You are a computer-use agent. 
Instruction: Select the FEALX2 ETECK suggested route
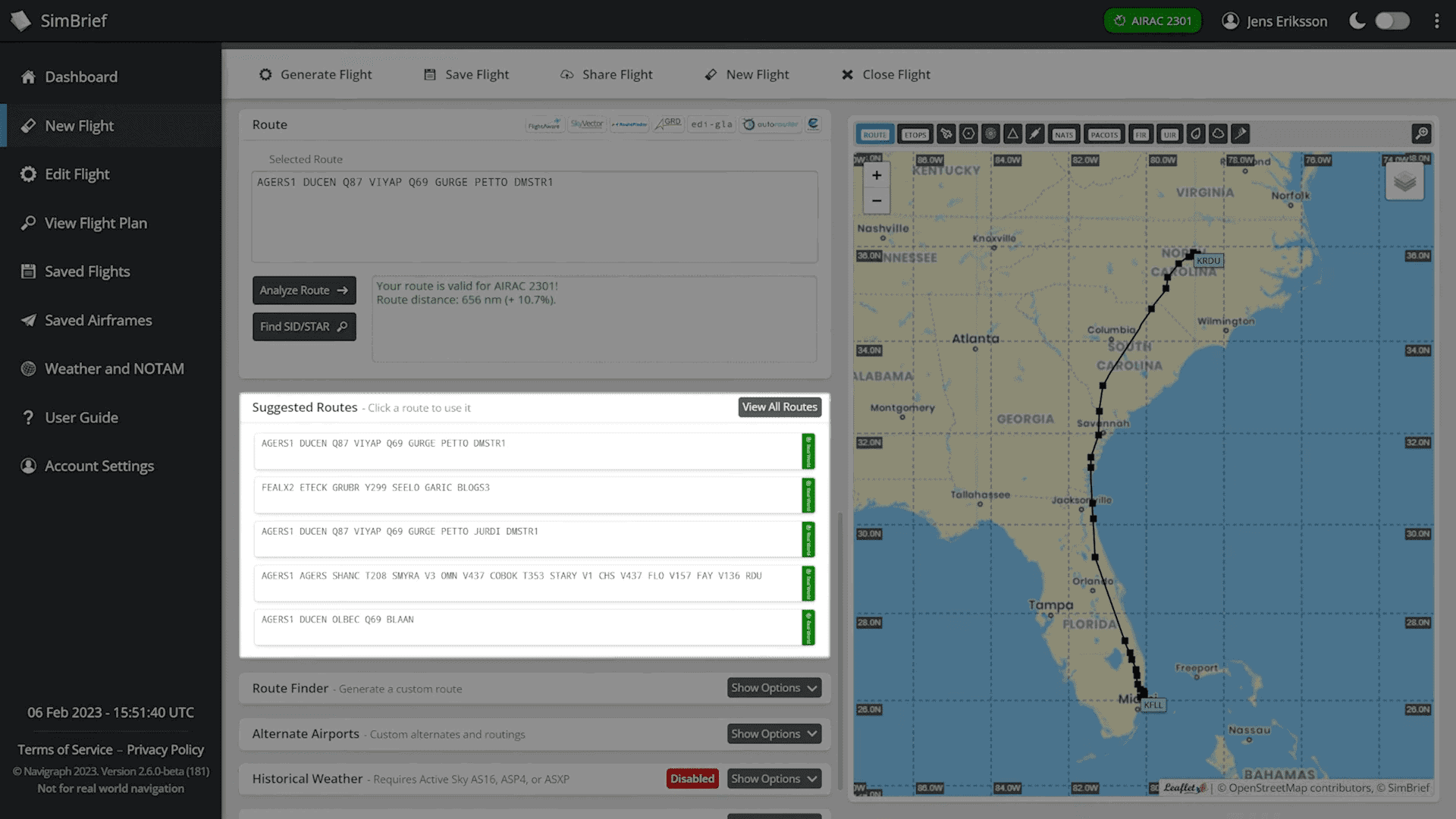(x=531, y=494)
